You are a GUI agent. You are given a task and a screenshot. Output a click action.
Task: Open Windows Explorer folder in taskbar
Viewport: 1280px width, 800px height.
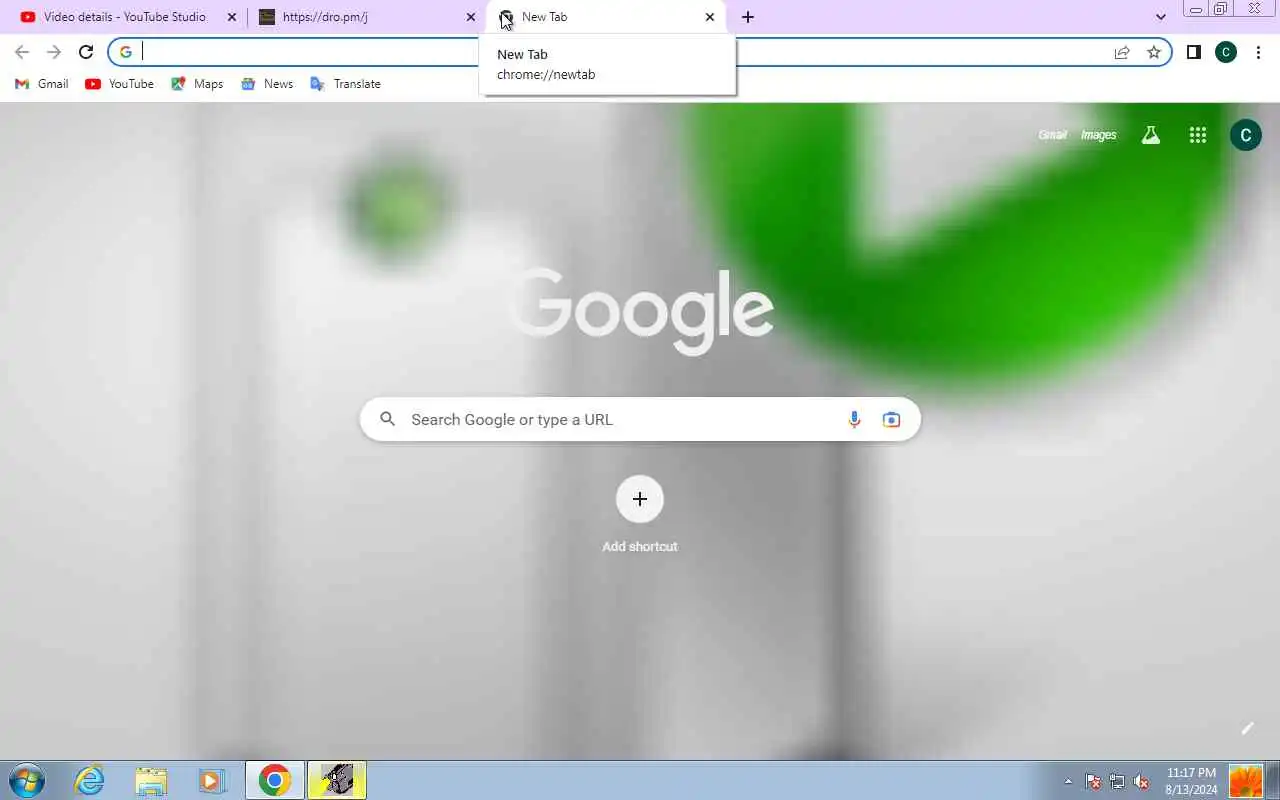pyautogui.click(x=151, y=780)
